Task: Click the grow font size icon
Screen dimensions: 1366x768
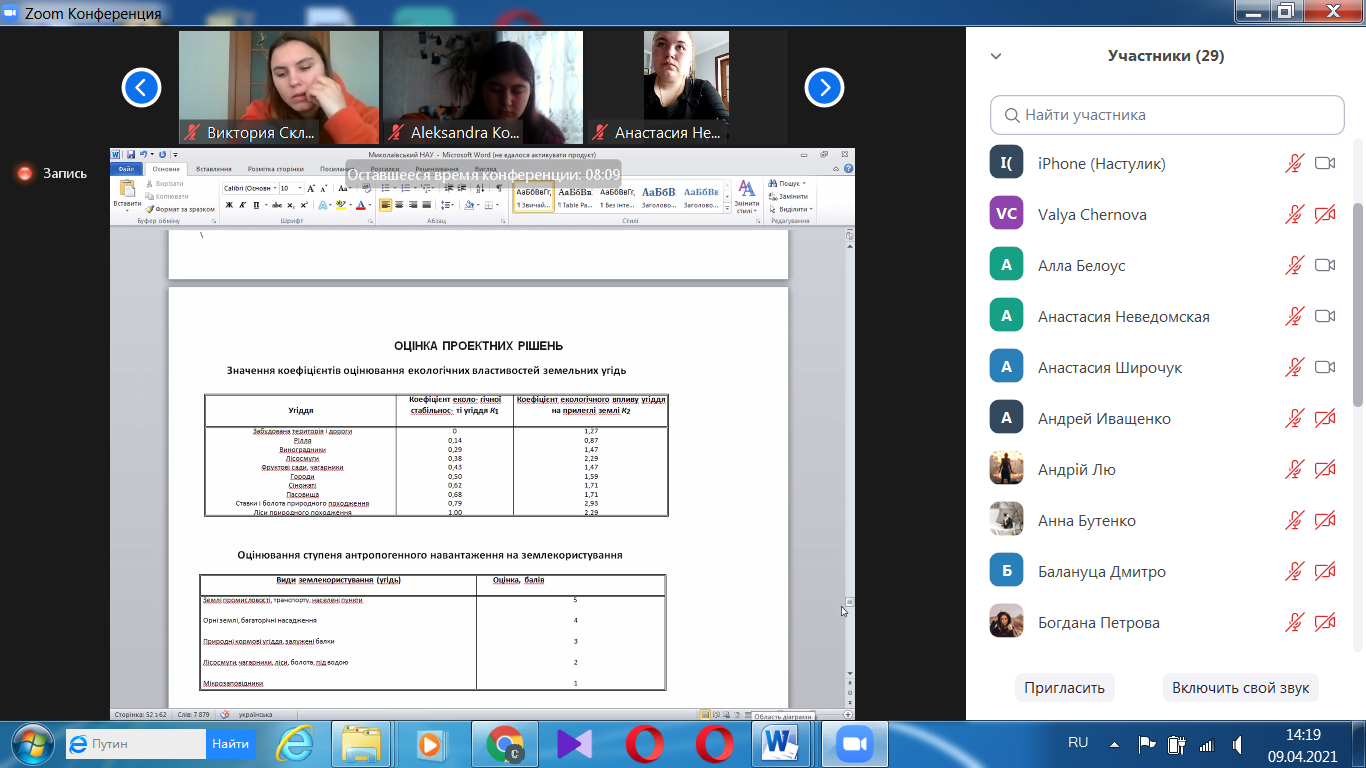Action: (311, 188)
